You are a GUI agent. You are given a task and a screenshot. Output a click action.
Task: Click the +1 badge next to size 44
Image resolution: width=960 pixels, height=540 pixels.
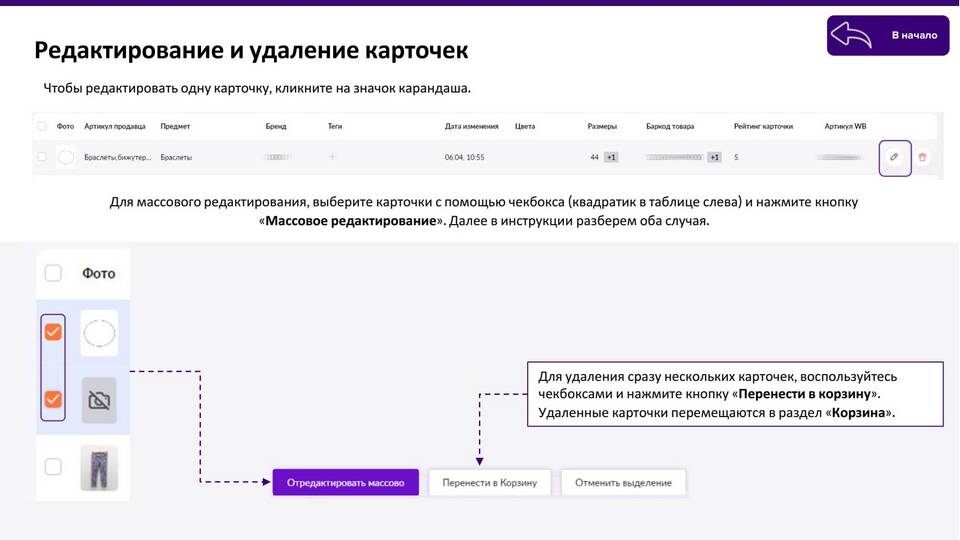(611, 157)
